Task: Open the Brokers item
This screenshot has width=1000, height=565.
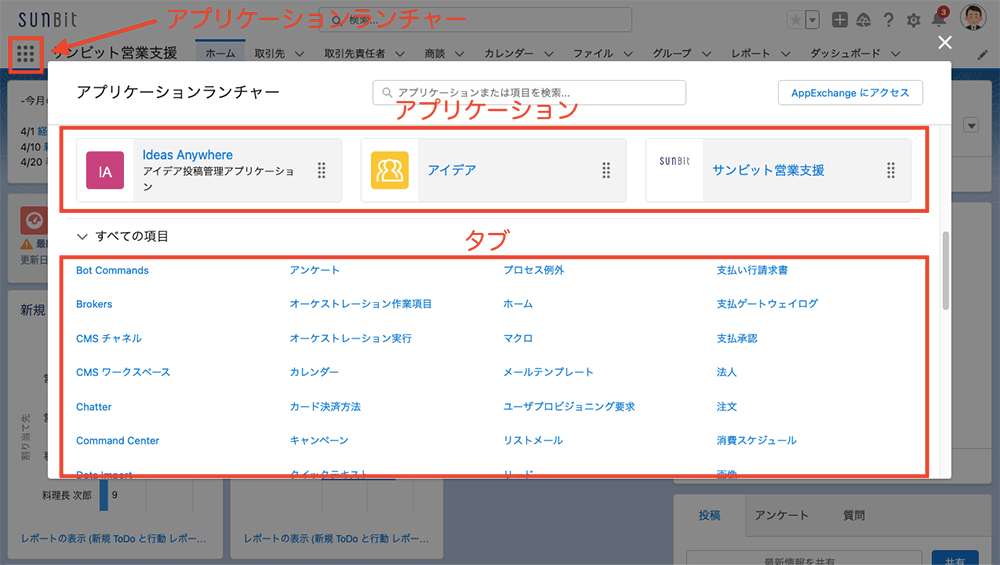Action: click(94, 304)
